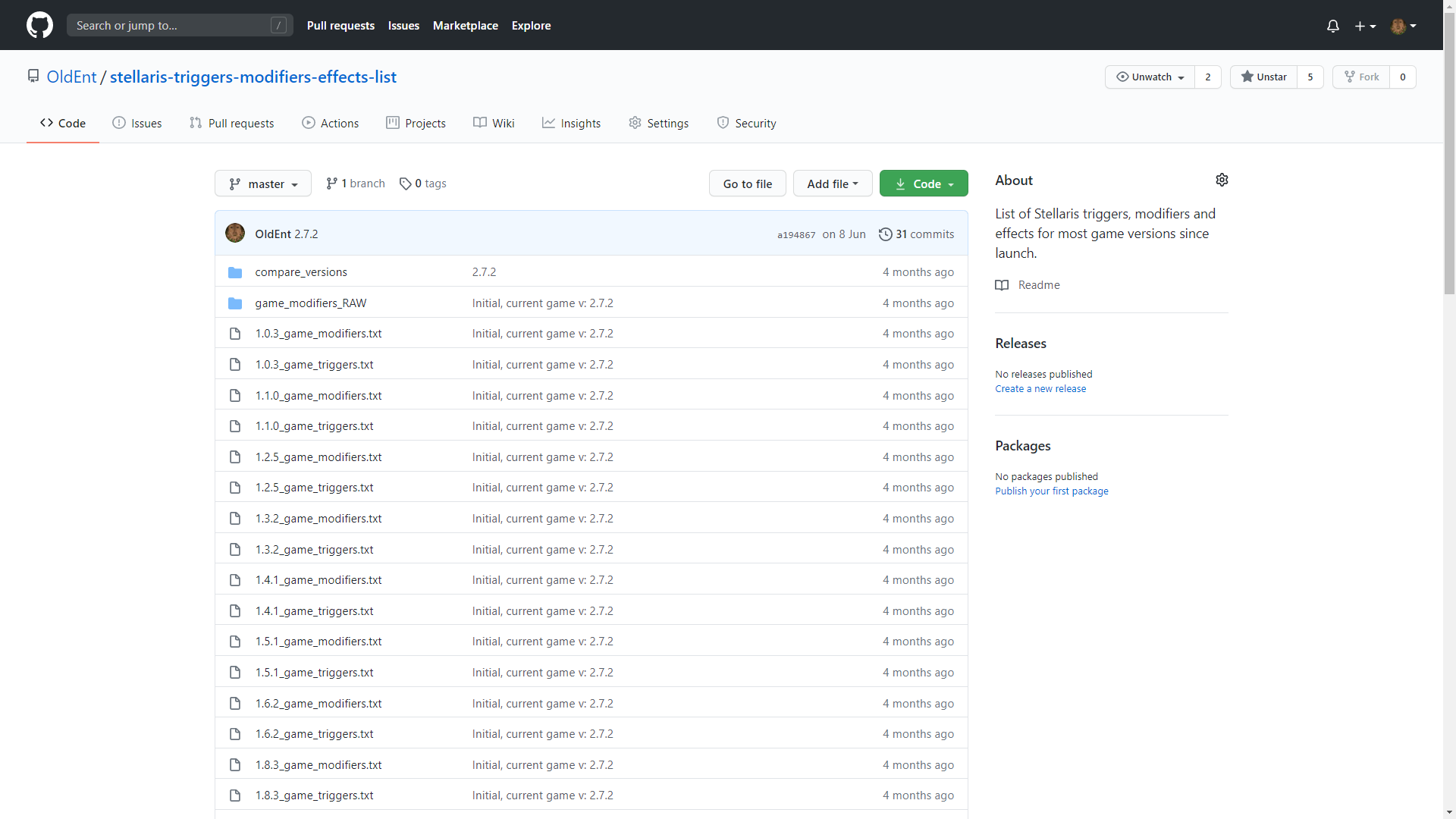Open the user avatar menu
Image resolution: width=1456 pixels, height=819 pixels.
point(1404,26)
